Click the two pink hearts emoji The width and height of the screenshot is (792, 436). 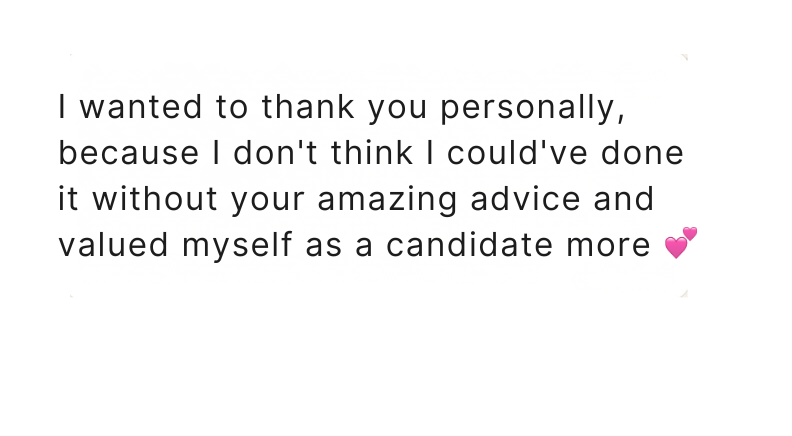point(681,243)
